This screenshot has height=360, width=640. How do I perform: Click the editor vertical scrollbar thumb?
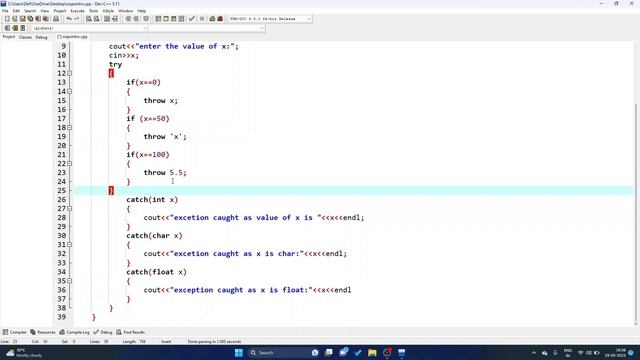pyautogui.click(x=636, y=212)
